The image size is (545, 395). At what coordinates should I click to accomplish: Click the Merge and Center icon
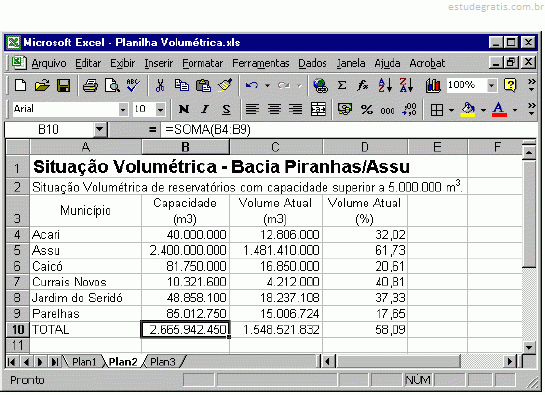[x=318, y=110]
